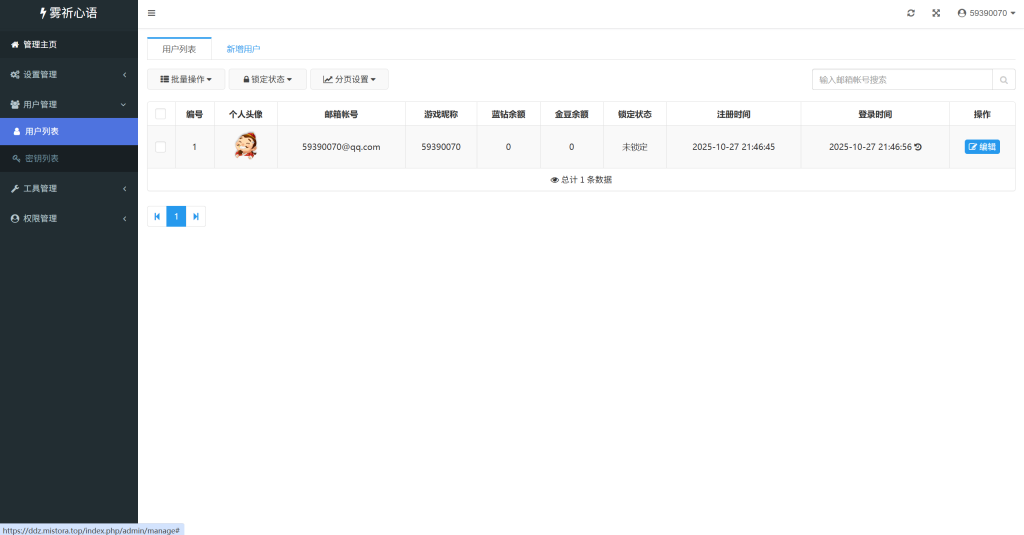Click the blue 编辑 button
The height and width of the screenshot is (535, 1024).
click(982, 147)
